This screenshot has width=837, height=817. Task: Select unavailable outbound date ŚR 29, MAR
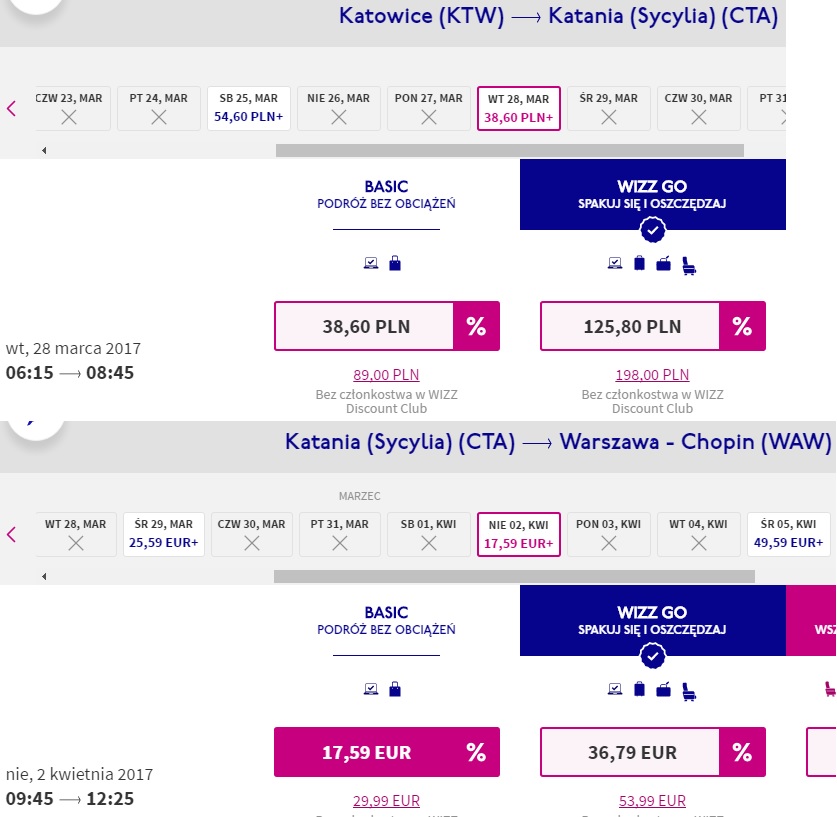click(609, 108)
